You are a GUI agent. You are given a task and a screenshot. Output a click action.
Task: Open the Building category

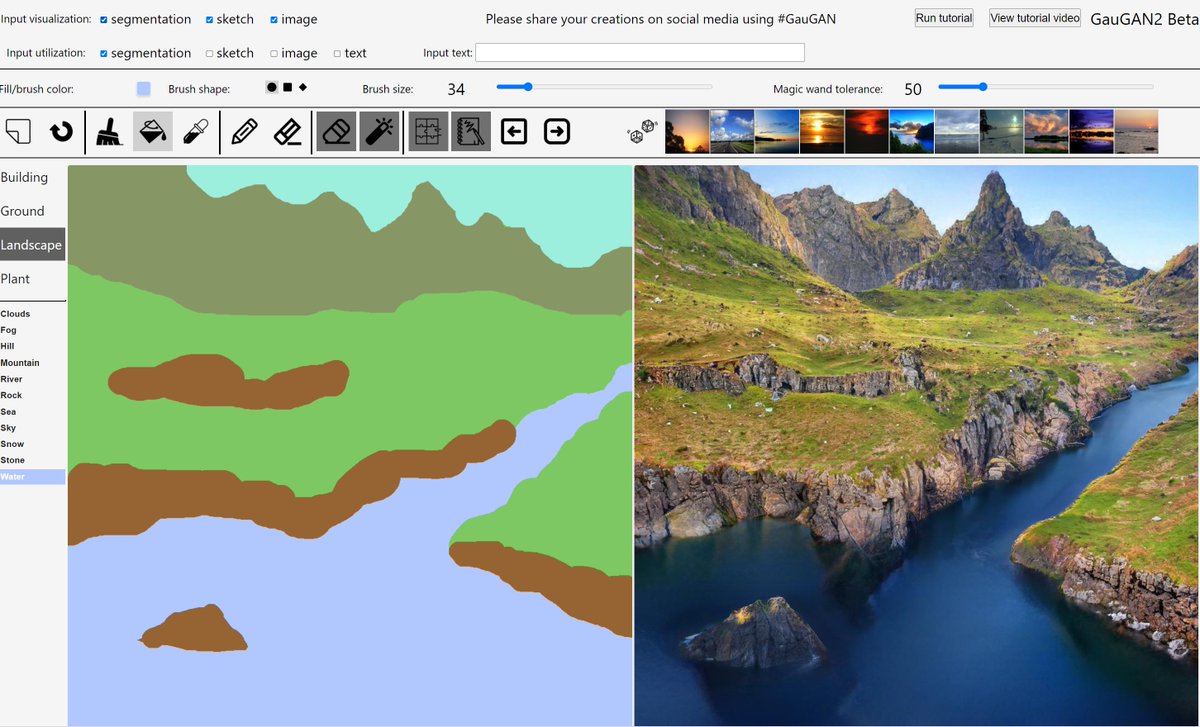point(32,177)
